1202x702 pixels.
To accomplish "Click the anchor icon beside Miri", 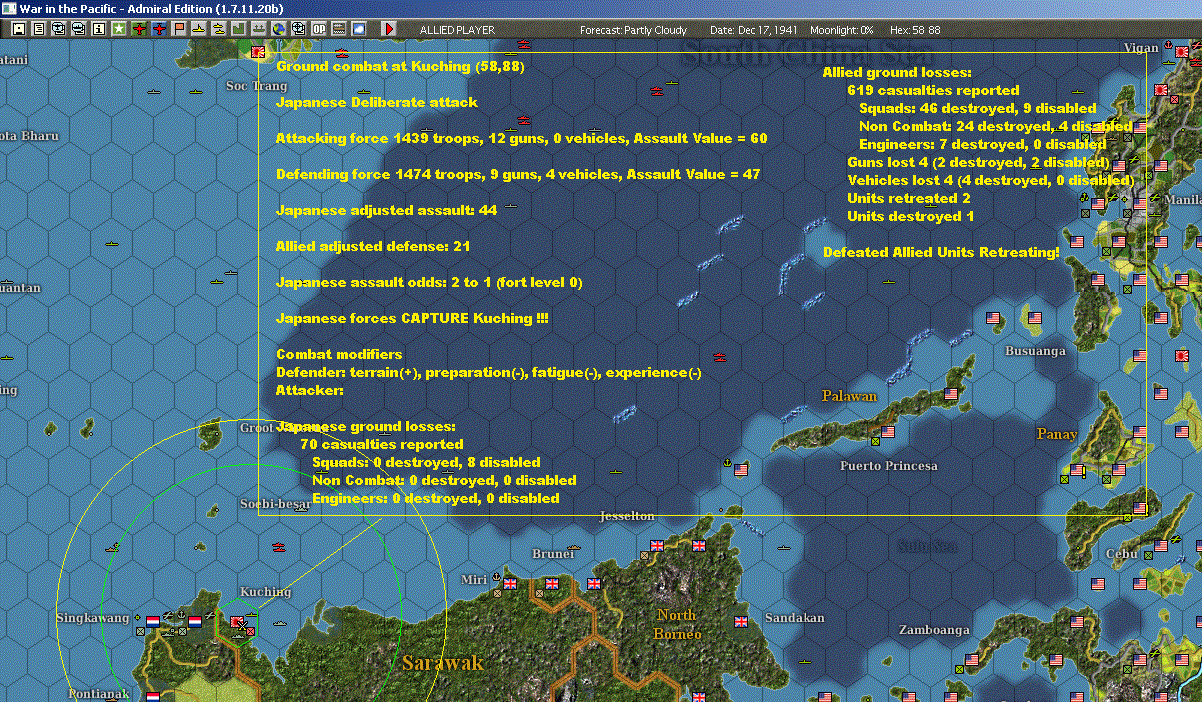I will pyautogui.click(x=496, y=579).
